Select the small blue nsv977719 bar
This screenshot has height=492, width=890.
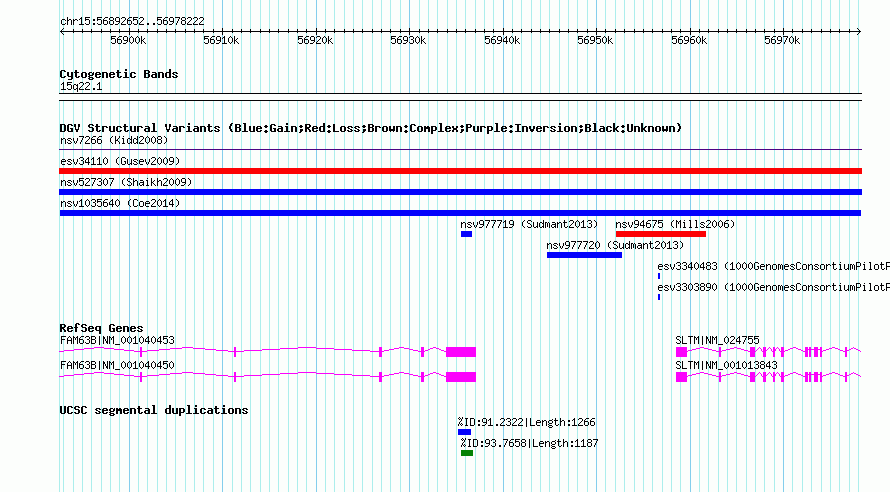(467, 234)
